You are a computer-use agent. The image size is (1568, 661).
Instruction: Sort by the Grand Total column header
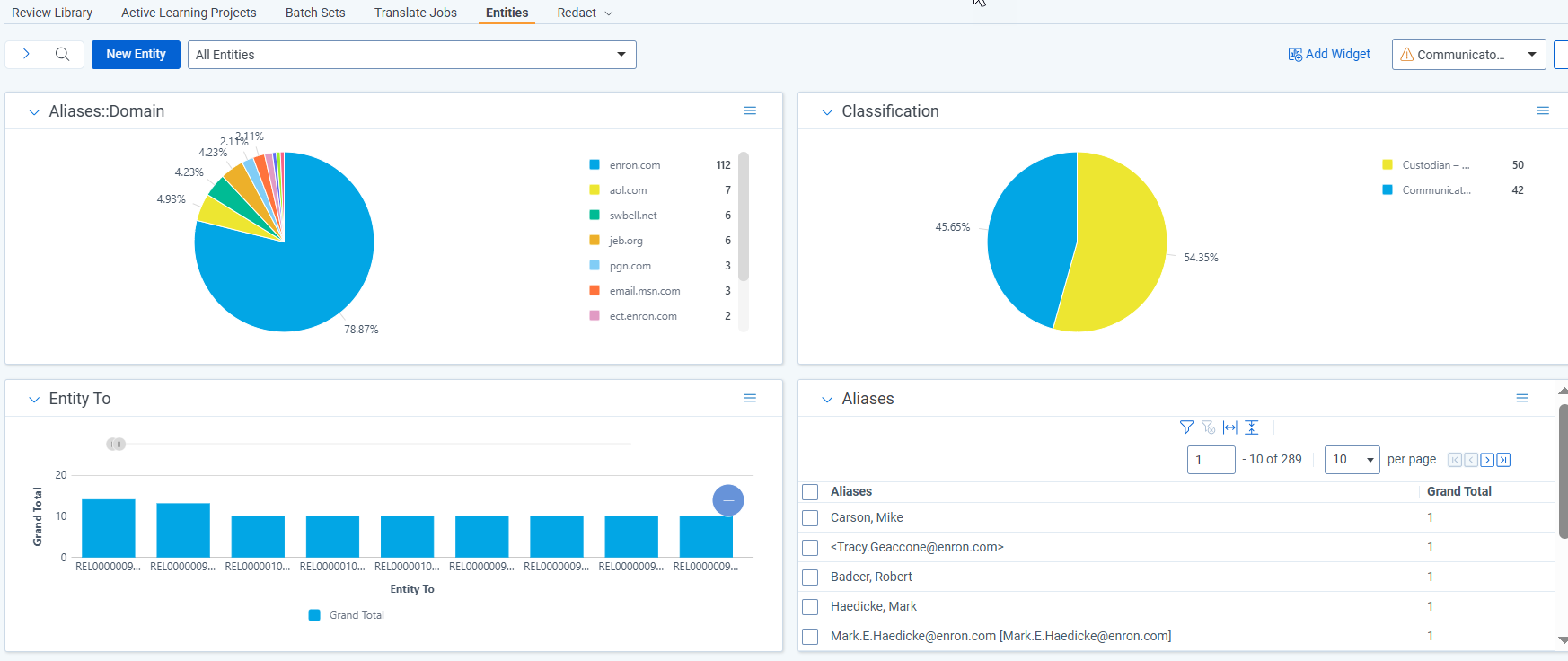(x=1458, y=491)
